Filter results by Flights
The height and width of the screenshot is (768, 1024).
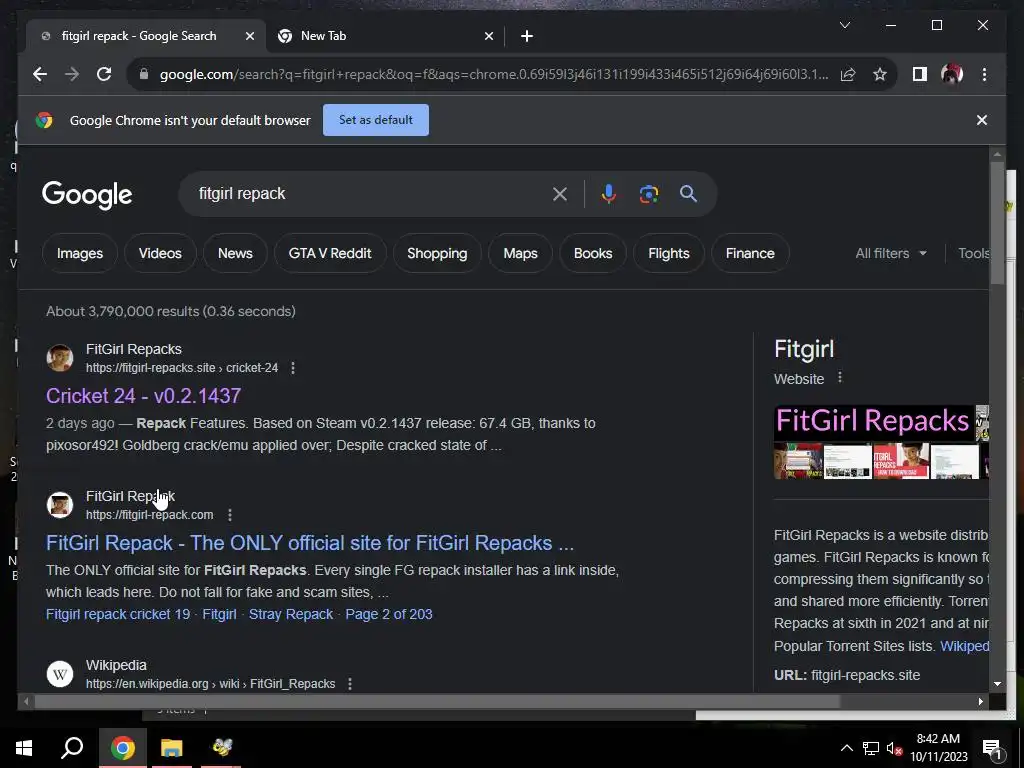[669, 253]
